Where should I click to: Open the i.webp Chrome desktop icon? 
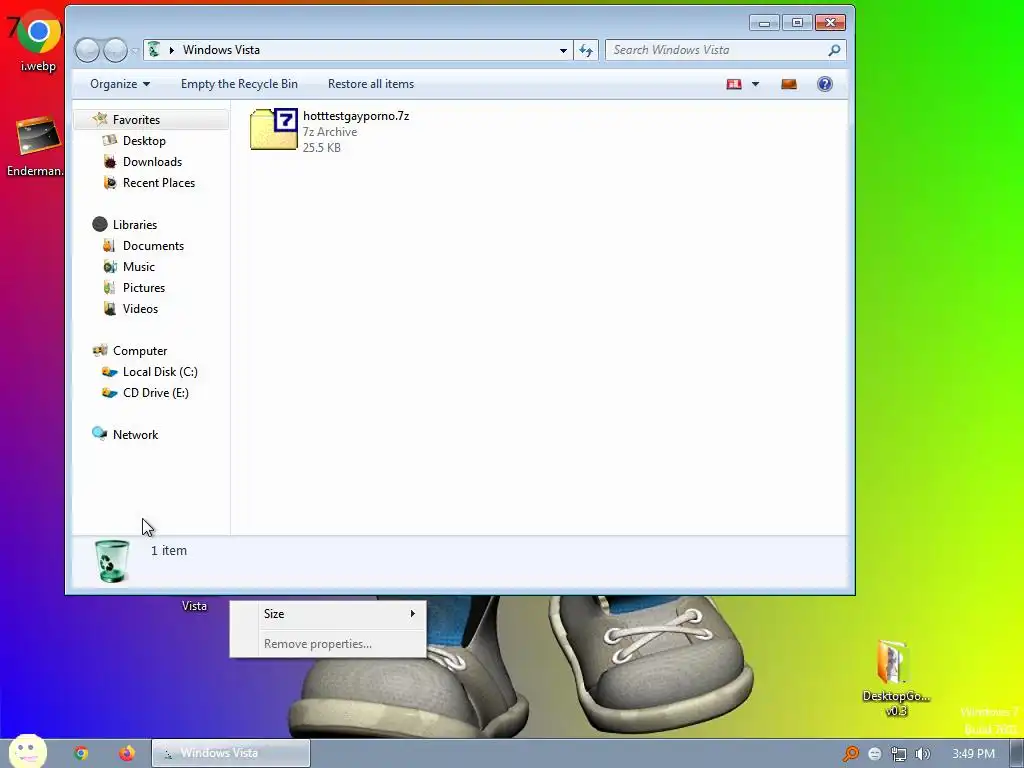(37, 40)
